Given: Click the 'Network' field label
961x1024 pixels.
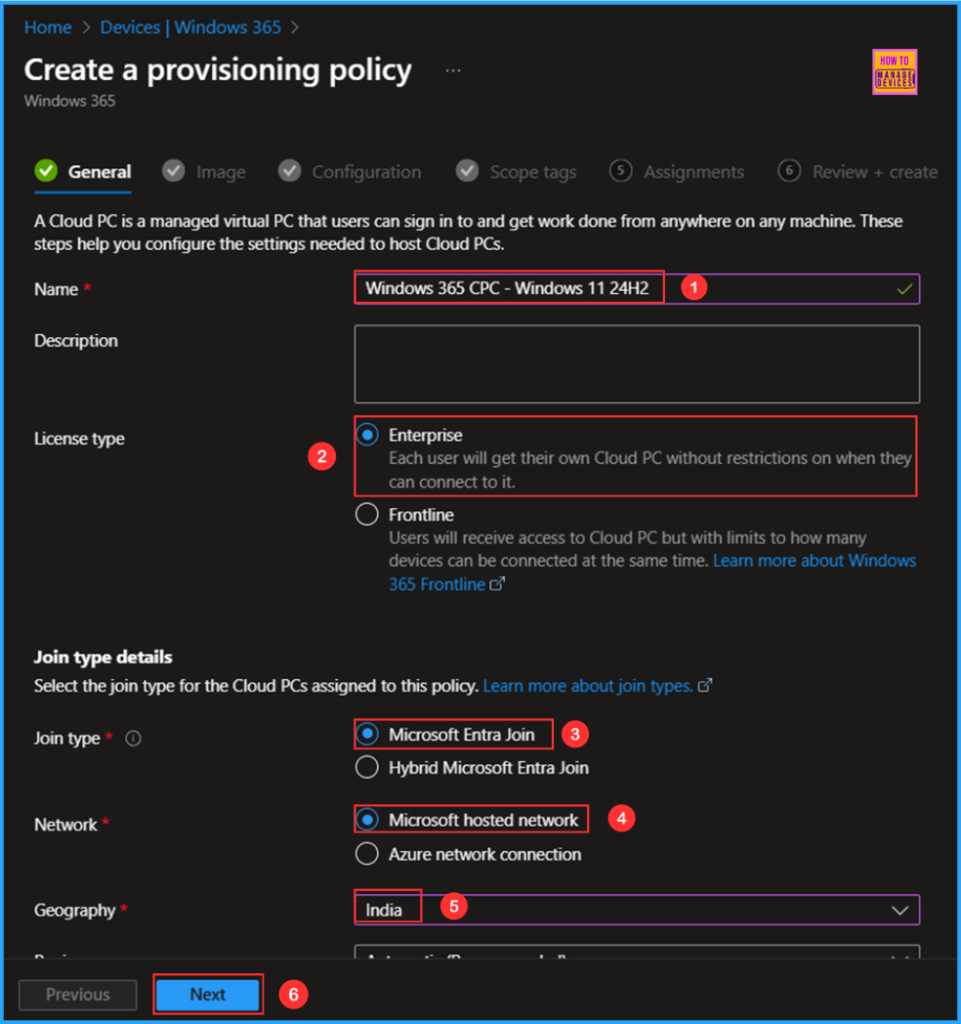Looking at the screenshot, I should (65, 824).
